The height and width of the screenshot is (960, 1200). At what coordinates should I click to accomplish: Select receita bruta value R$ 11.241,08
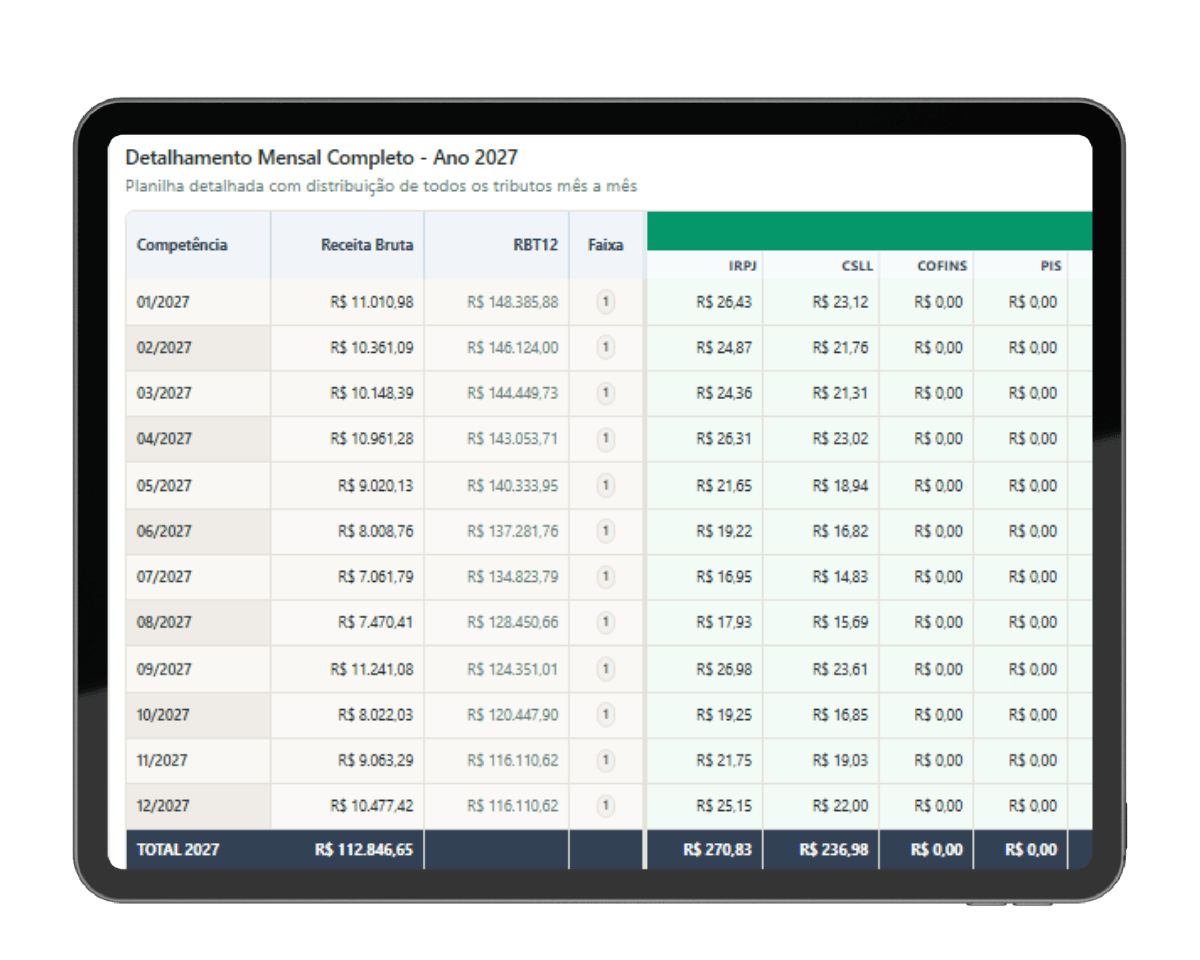tap(372, 669)
